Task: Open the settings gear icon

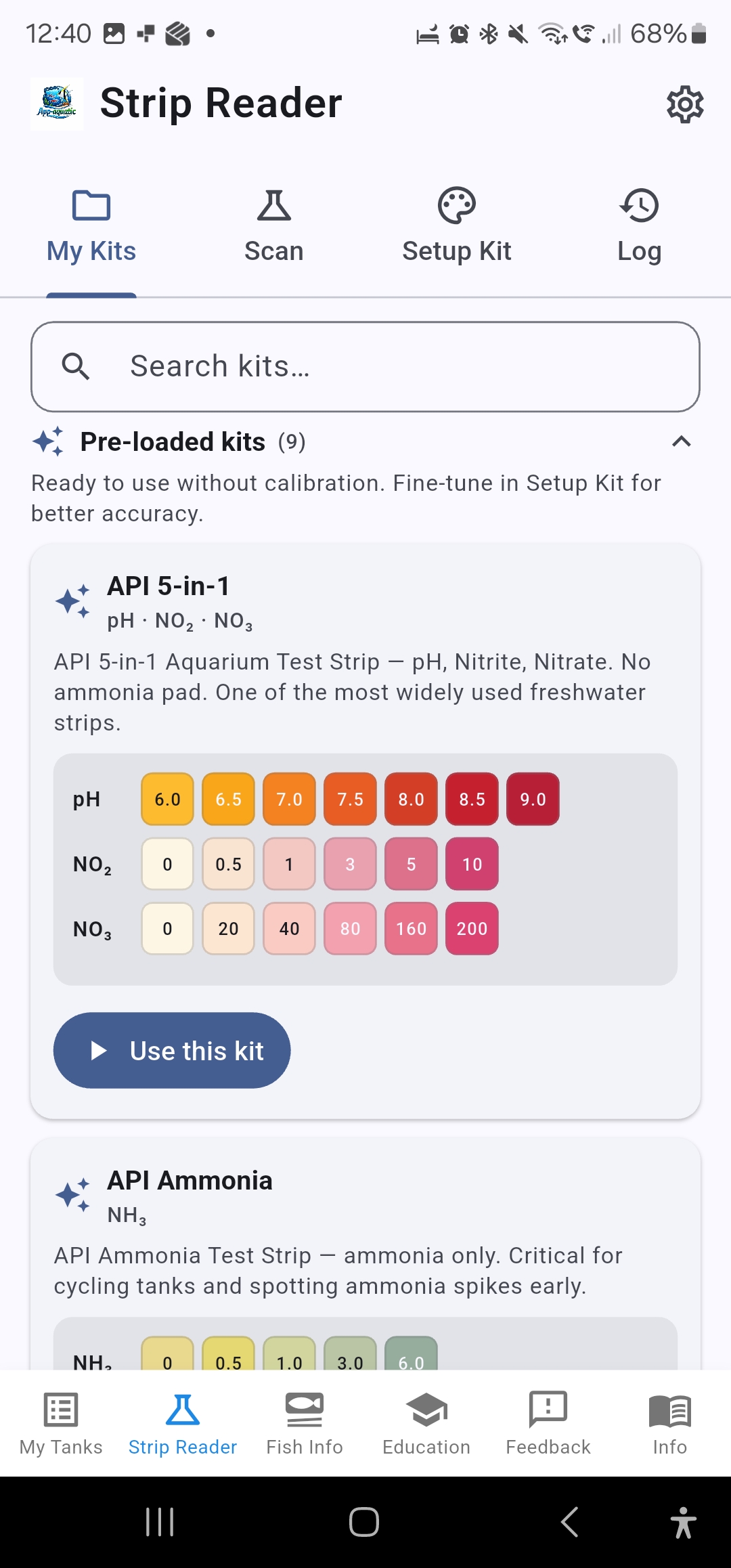Action: 686,104
